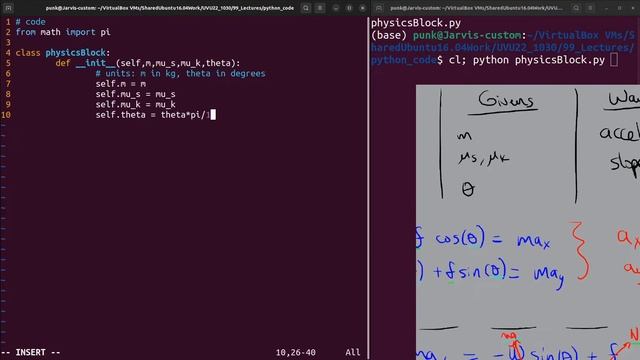Click 'punk@Jarvis-custom' prompt in right terminal
The width and height of the screenshot is (640, 360).
pos(467,36)
